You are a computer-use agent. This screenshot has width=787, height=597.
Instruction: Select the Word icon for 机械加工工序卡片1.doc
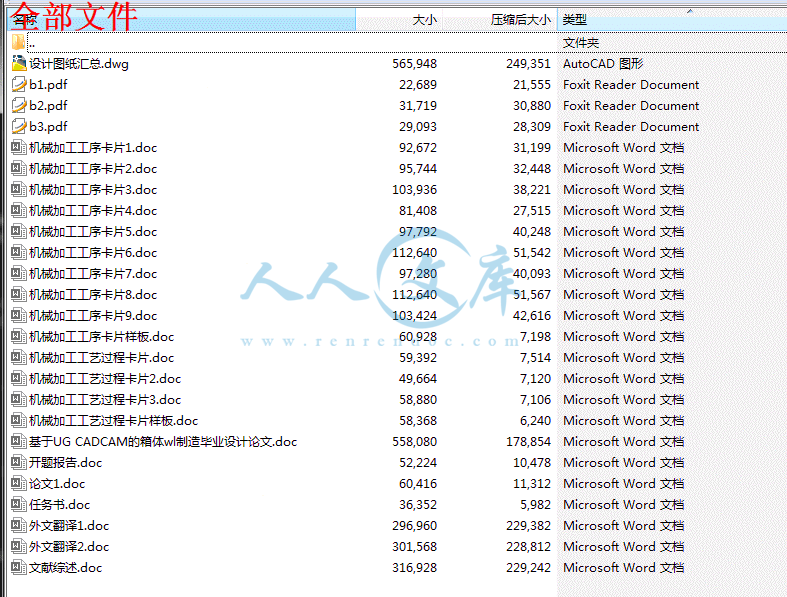coord(18,148)
